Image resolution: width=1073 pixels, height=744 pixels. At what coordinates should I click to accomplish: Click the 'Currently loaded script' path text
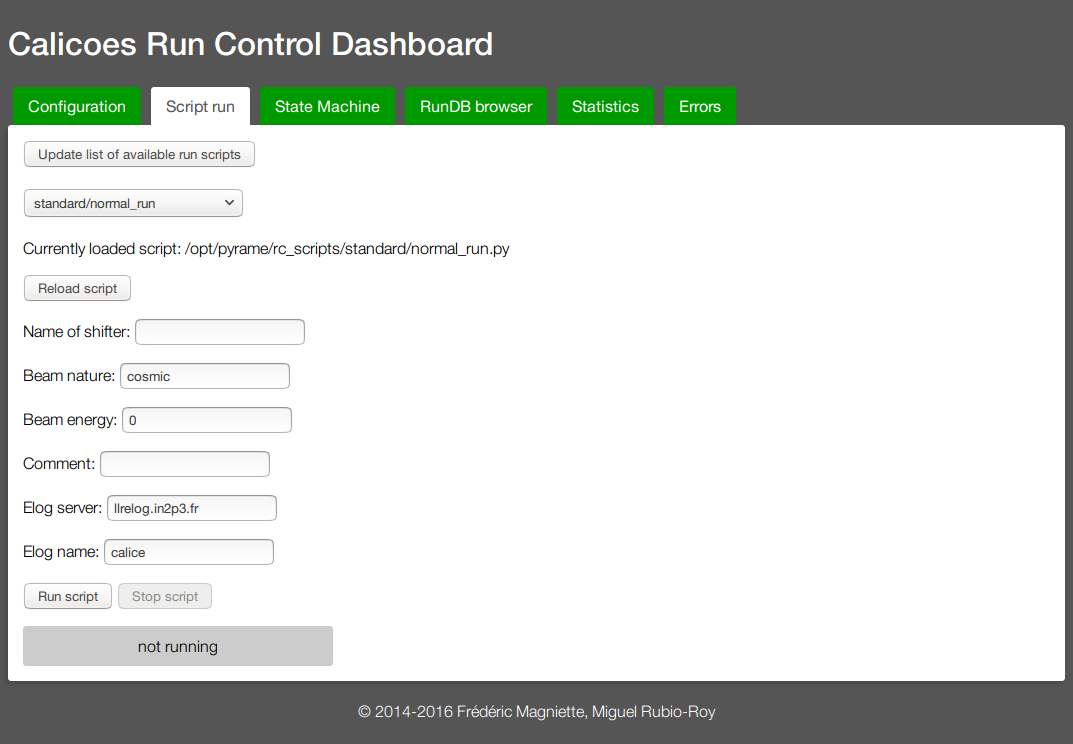pos(266,248)
